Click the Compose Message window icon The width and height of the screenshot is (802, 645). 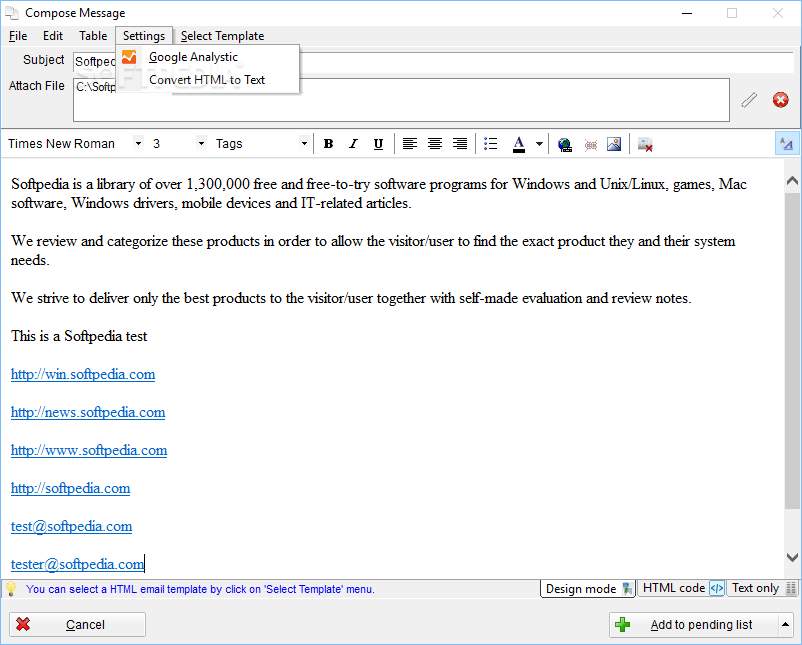tap(12, 13)
